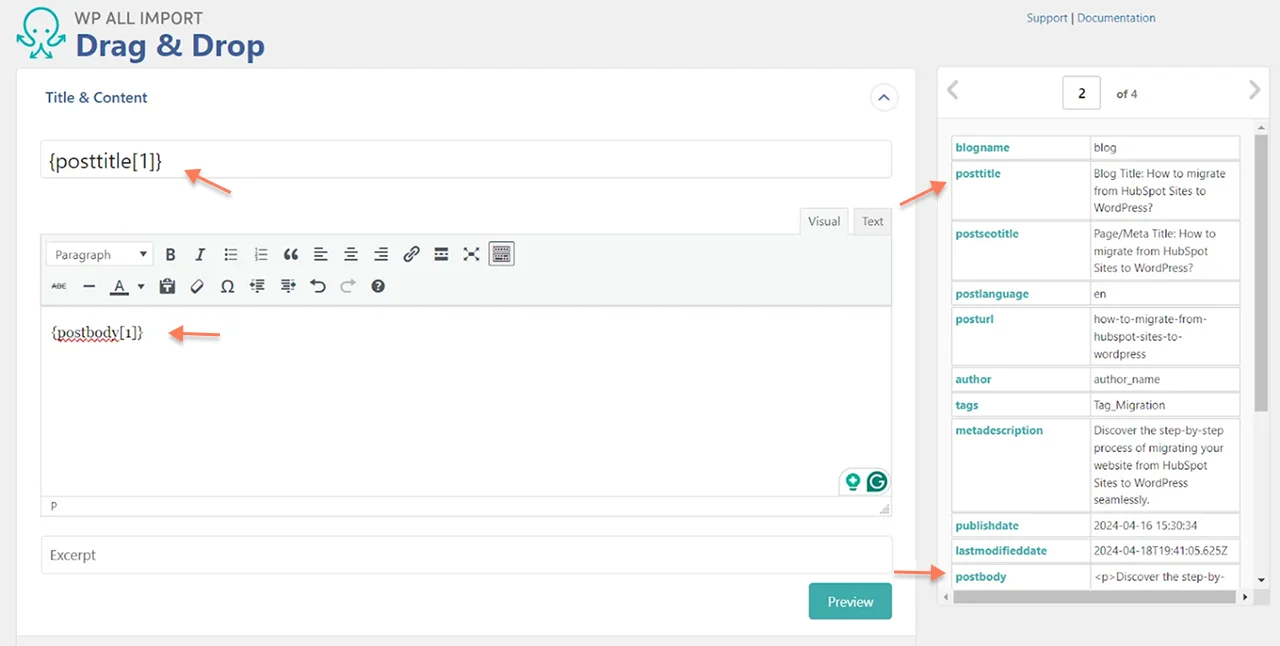Click into the content editor body
This screenshot has width=1280, height=646.
pyautogui.click(x=466, y=400)
